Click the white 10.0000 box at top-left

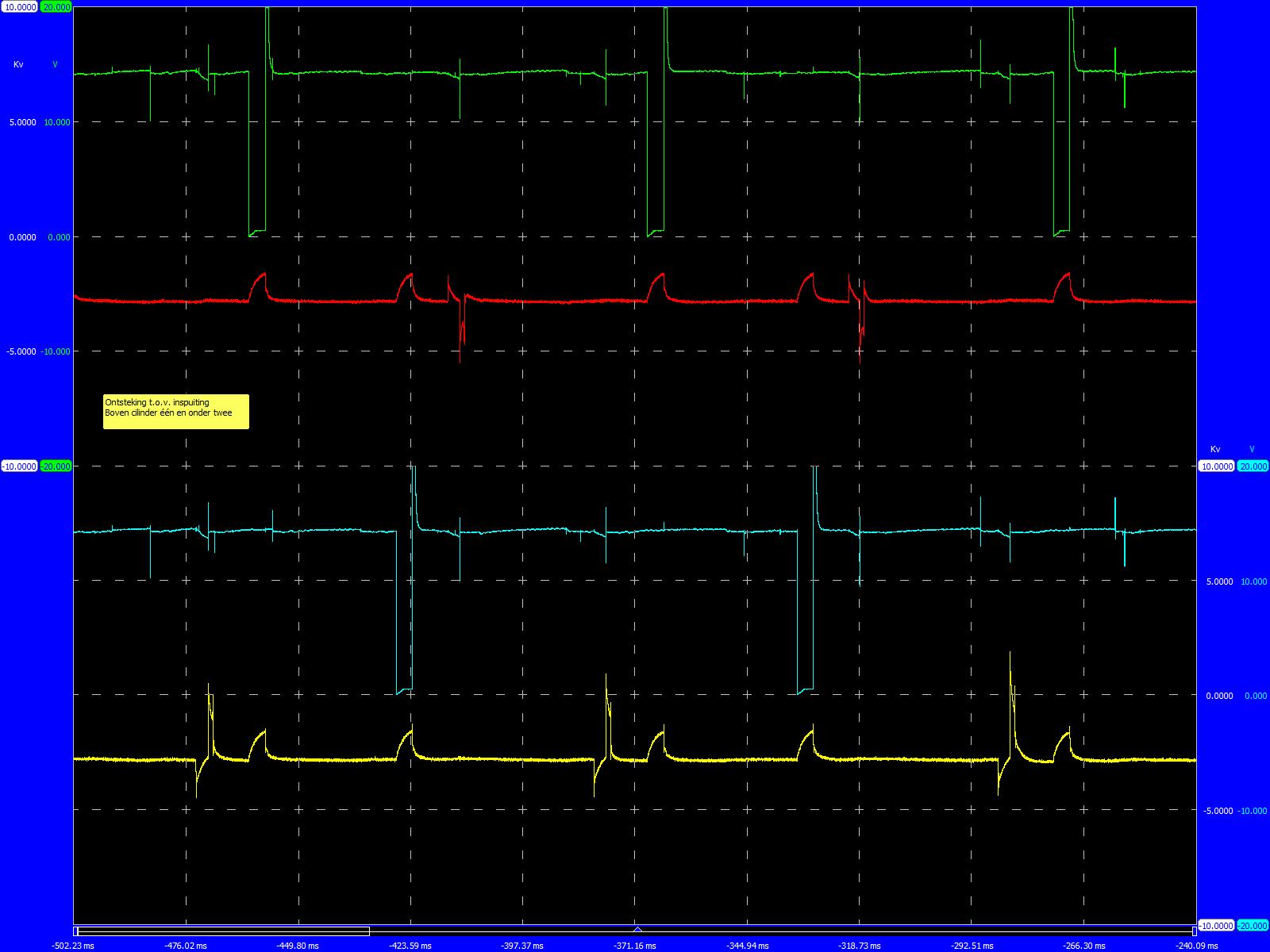click(19, 7)
